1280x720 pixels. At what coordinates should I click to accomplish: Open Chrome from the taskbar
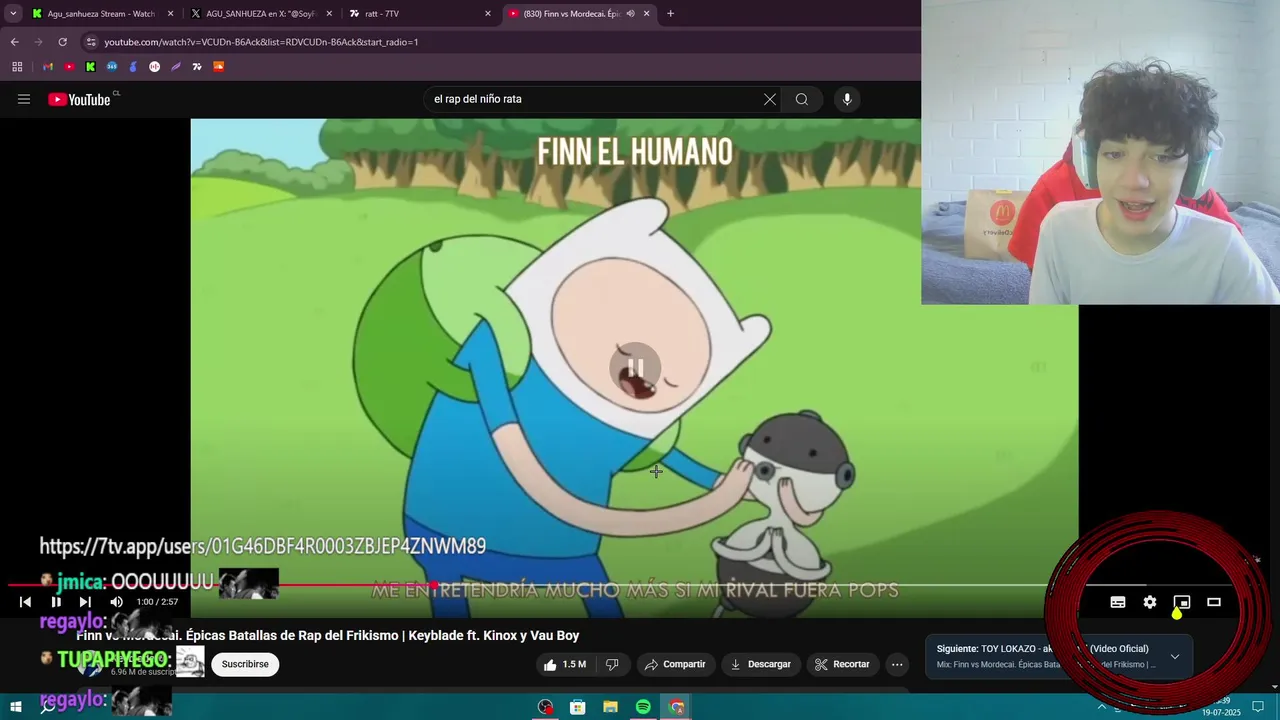click(676, 707)
